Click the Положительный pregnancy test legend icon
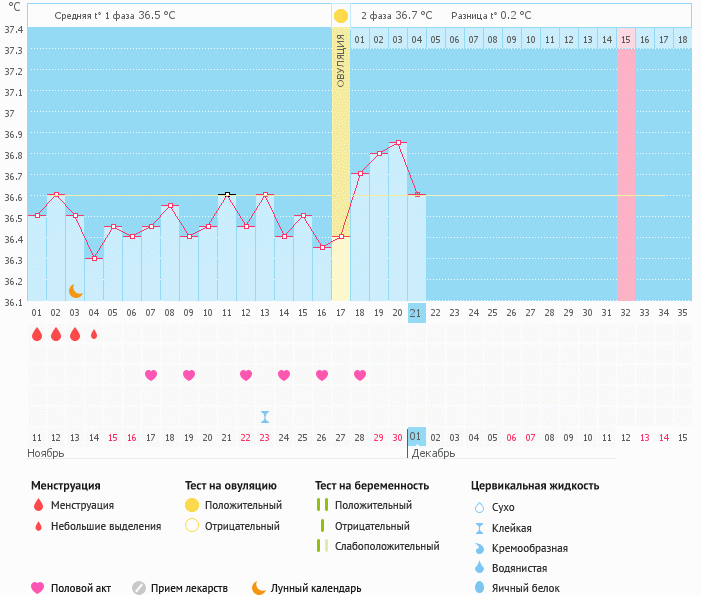The width and height of the screenshot is (701, 595). coord(321,505)
